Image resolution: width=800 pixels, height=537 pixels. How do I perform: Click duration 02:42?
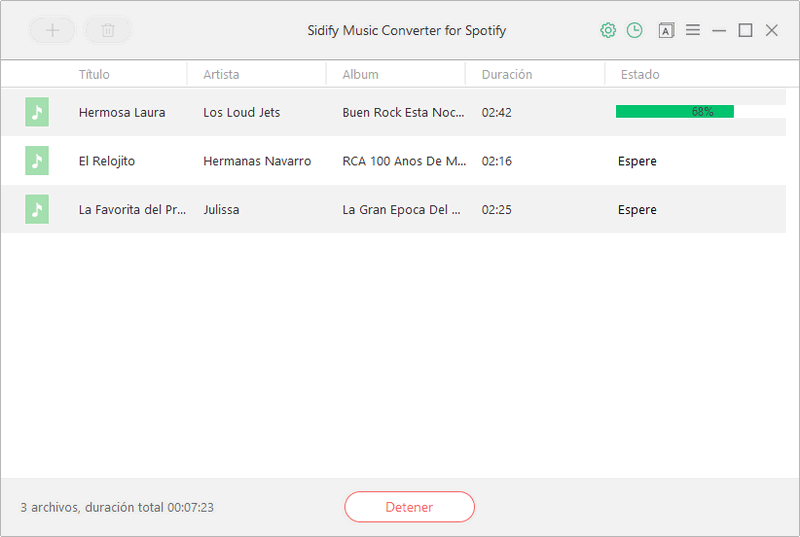coord(496,112)
